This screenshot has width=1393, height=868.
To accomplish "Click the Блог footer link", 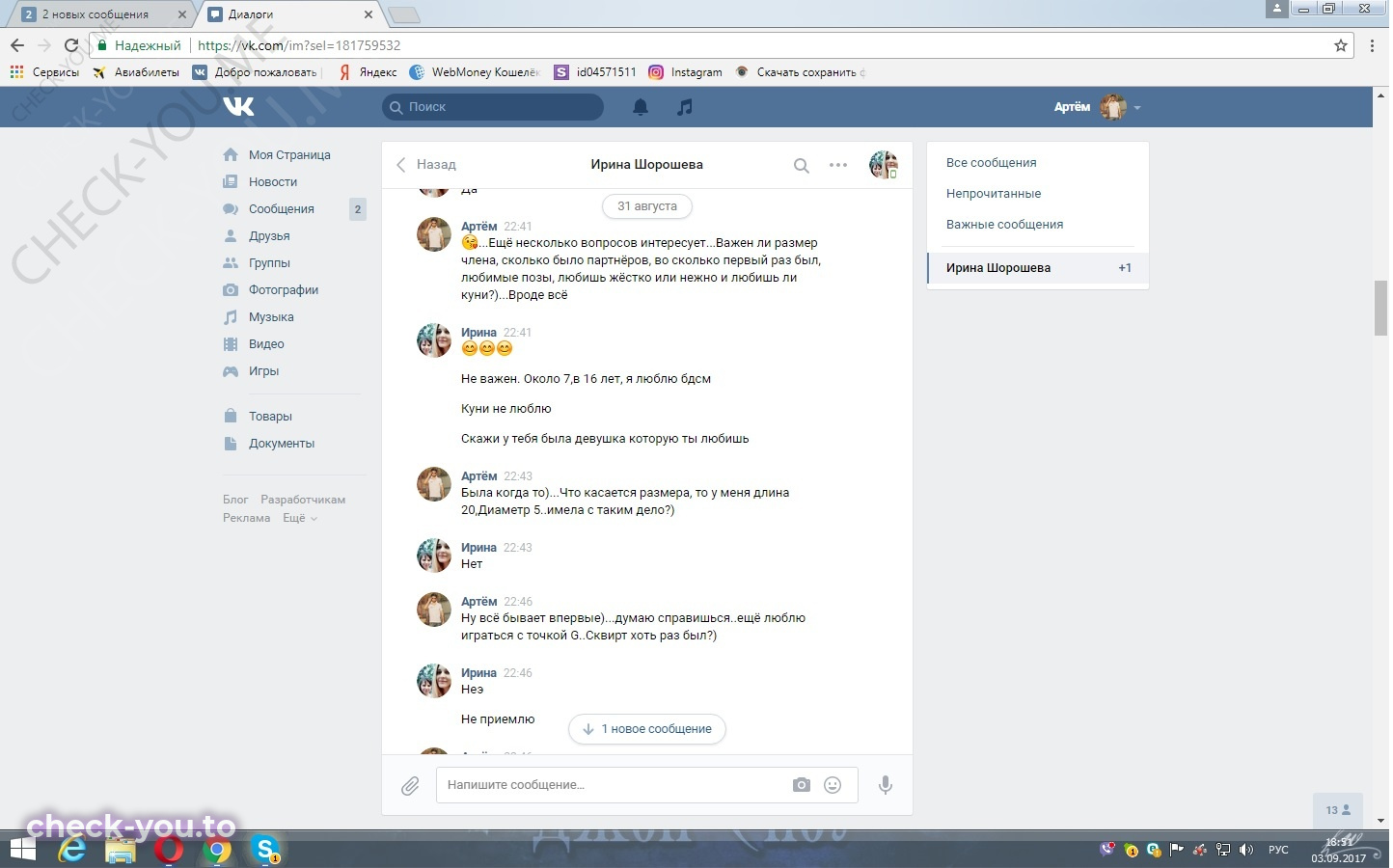I will [x=235, y=500].
